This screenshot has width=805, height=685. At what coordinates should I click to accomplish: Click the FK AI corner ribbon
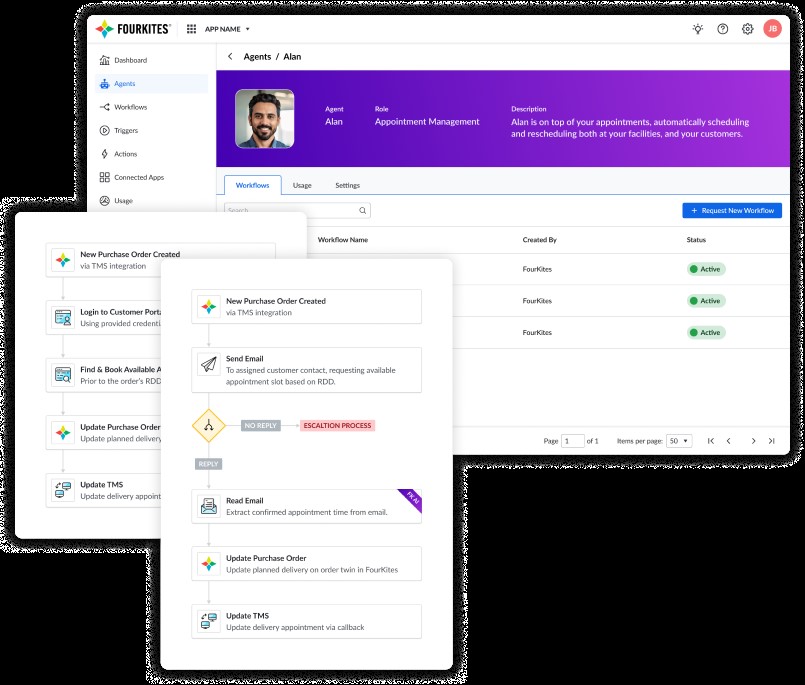[x=412, y=499]
